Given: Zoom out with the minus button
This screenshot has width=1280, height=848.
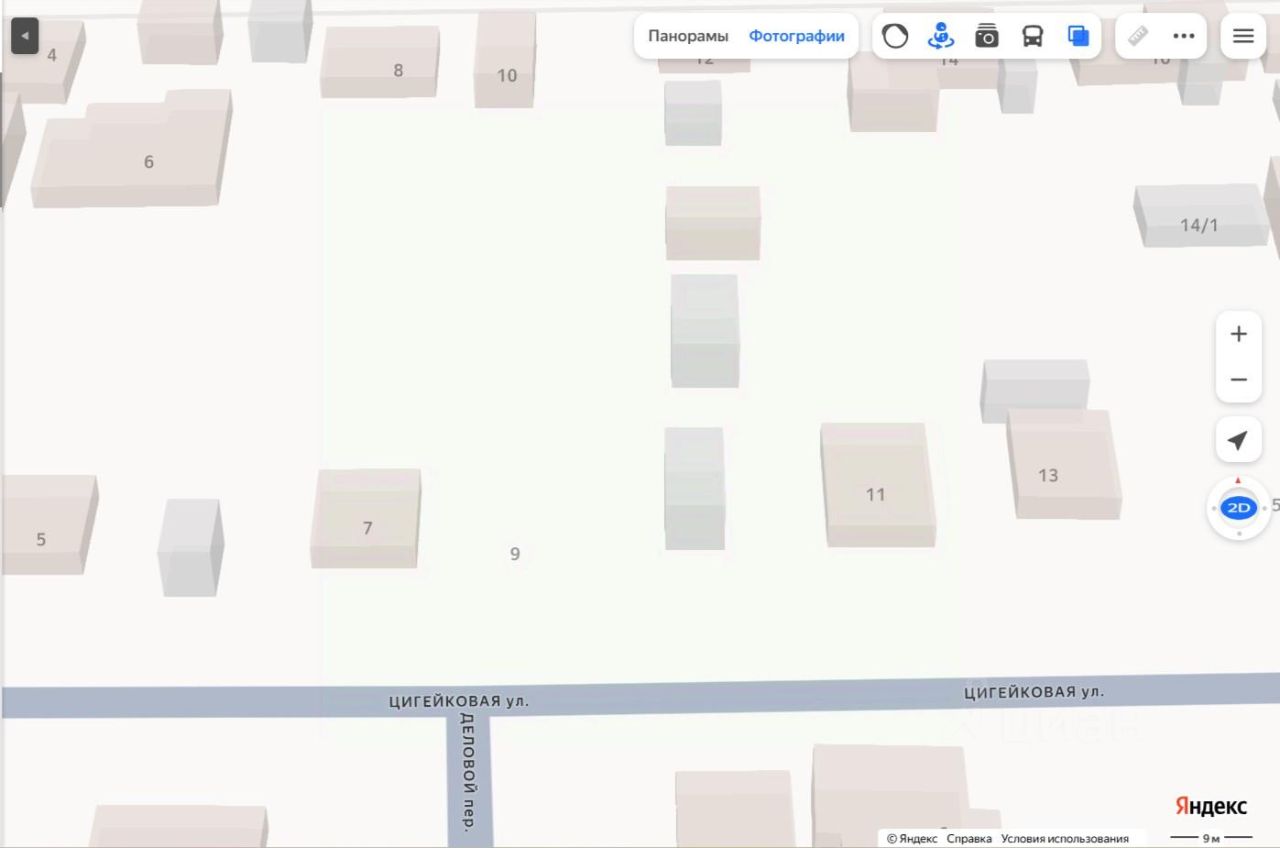Looking at the screenshot, I should click(x=1239, y=380).
